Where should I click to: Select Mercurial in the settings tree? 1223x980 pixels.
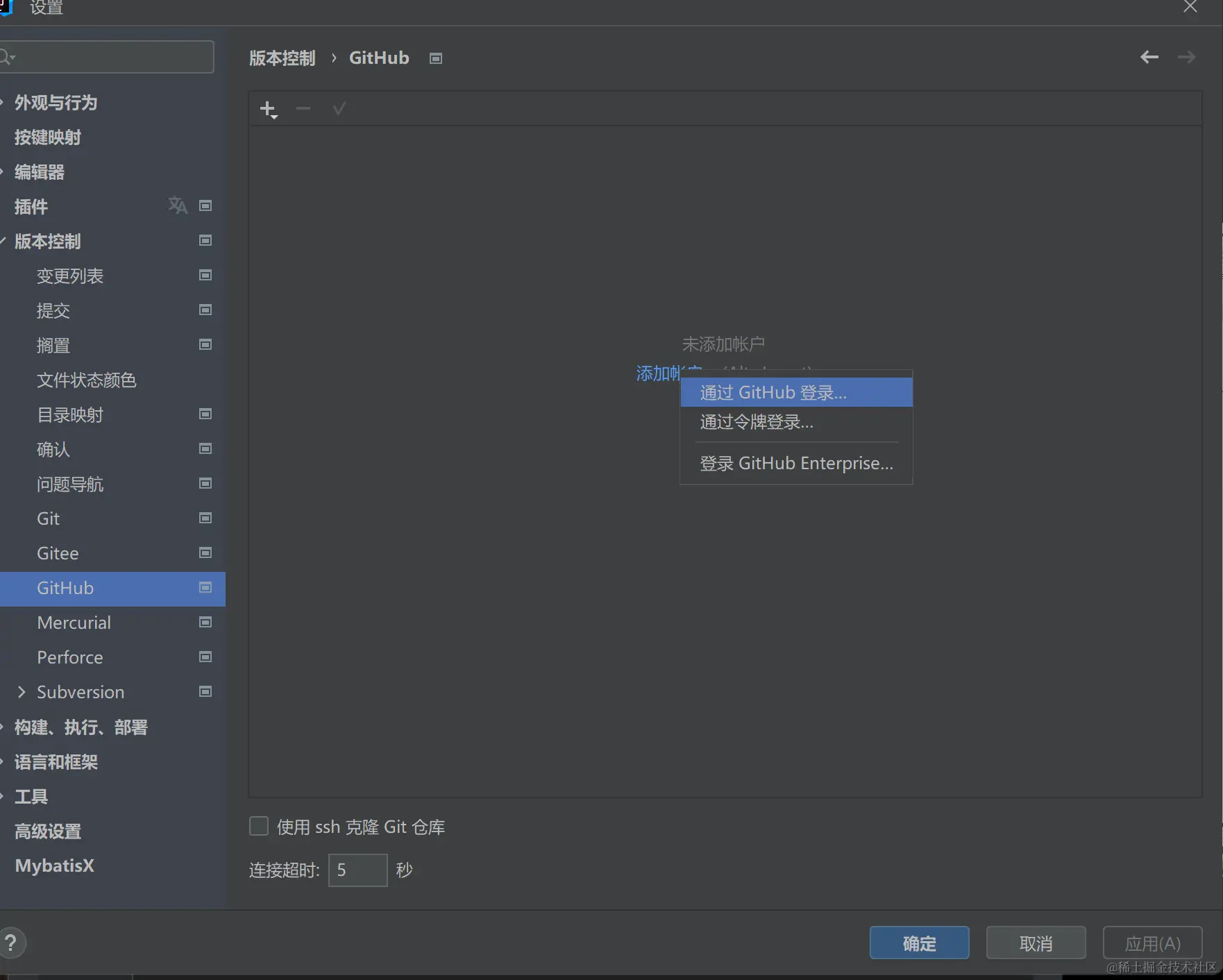click(x=74, y=623)
